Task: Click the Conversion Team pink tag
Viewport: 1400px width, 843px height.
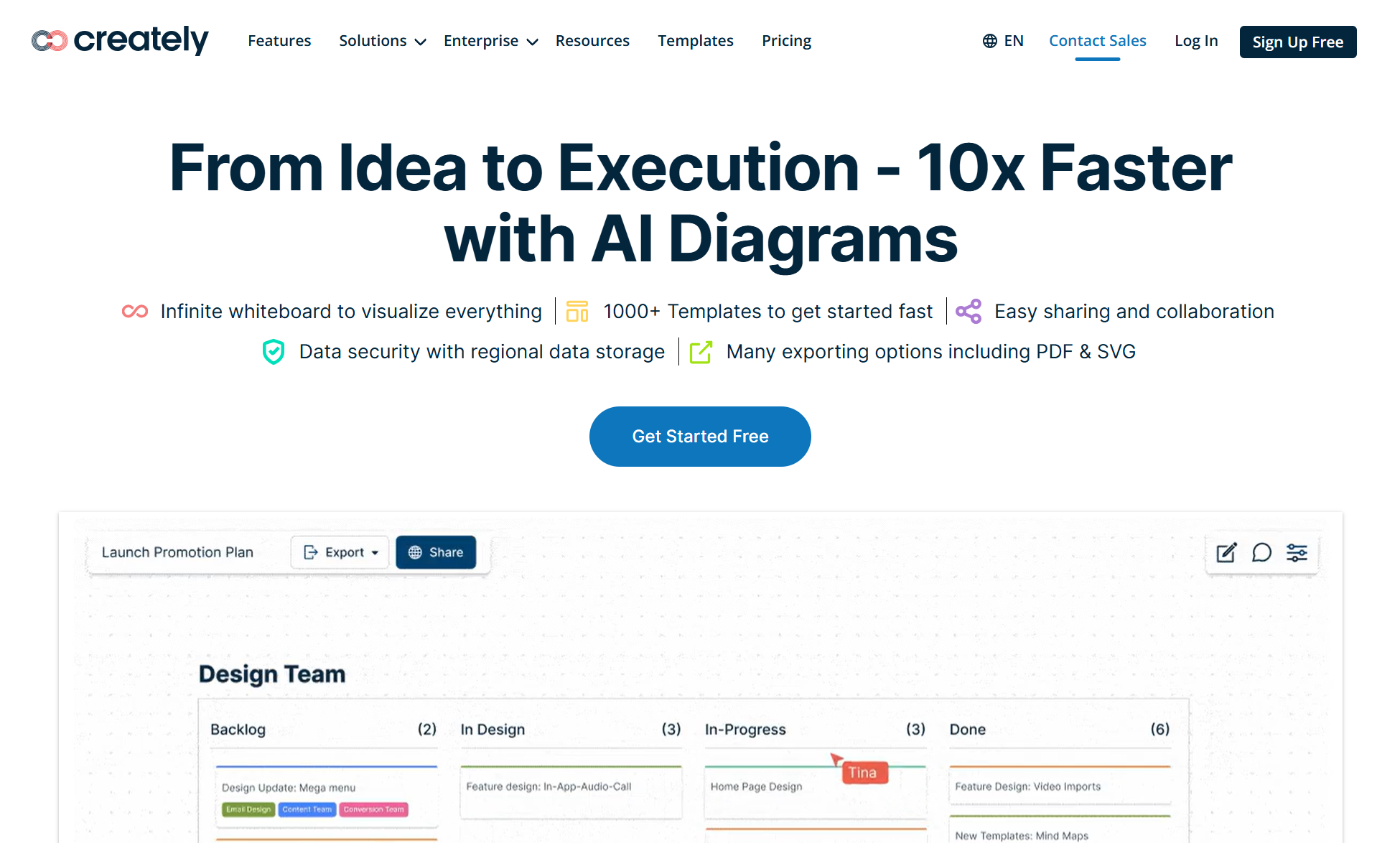Action: [374, 809]
